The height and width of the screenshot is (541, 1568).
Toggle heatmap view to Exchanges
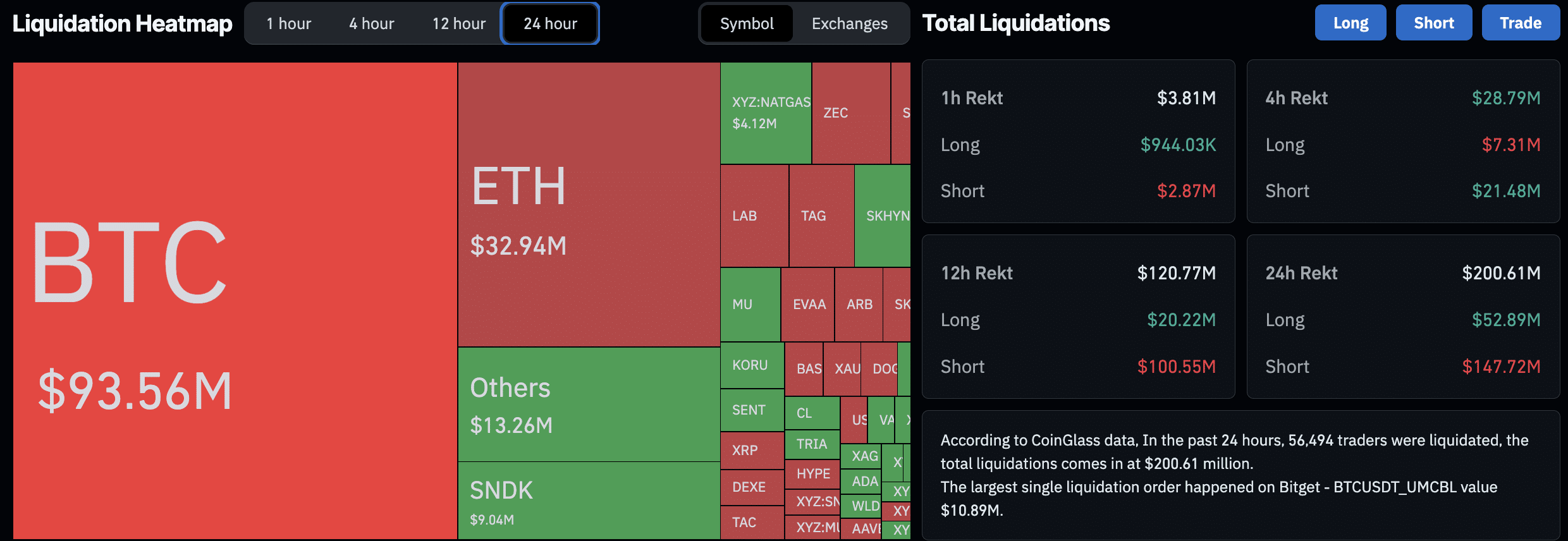(850, 23)
